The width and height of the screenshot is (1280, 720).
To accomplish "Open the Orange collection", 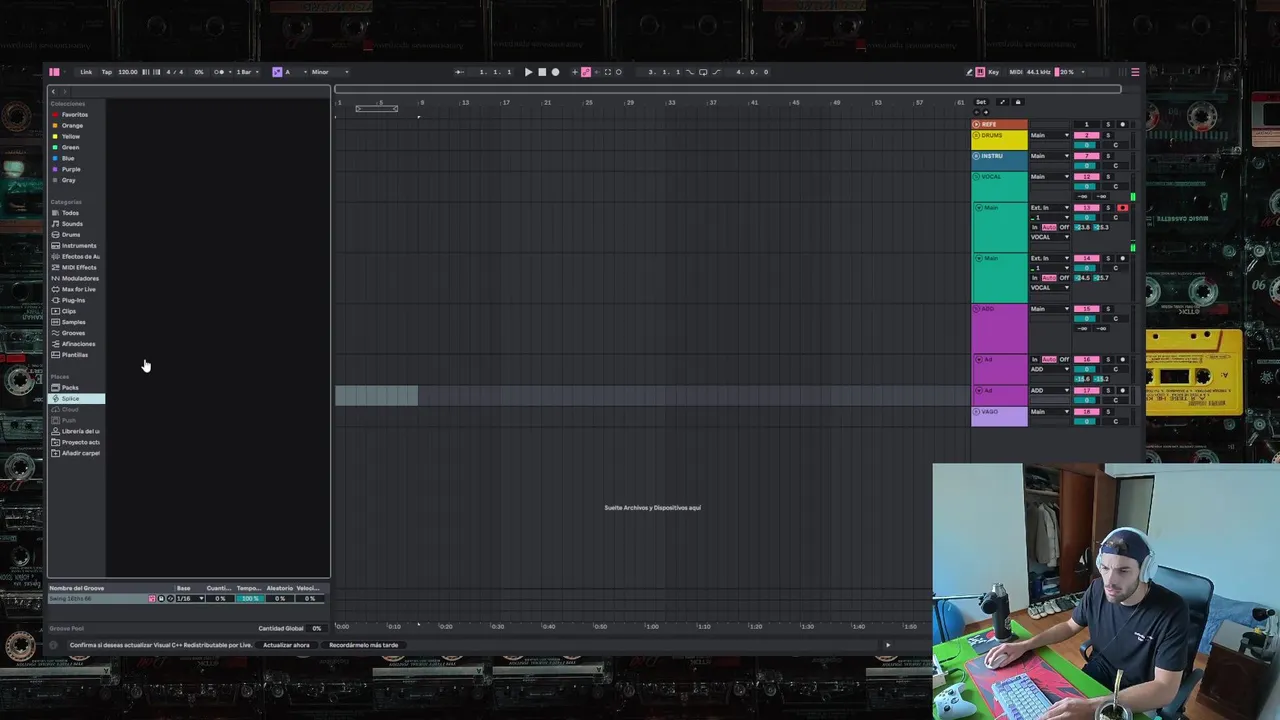I will 72,126.
